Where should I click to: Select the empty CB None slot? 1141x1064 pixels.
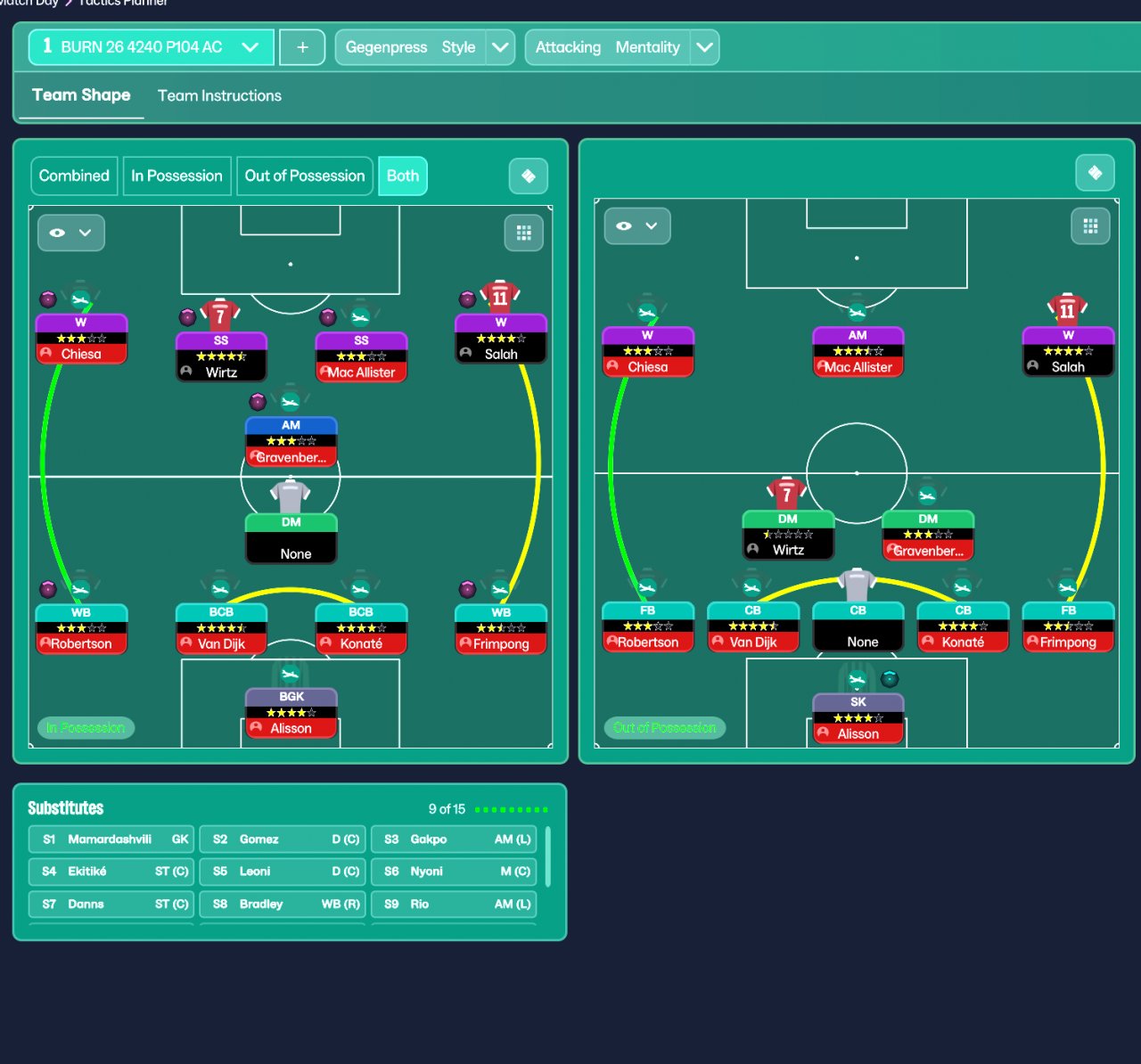coord(858,627)
